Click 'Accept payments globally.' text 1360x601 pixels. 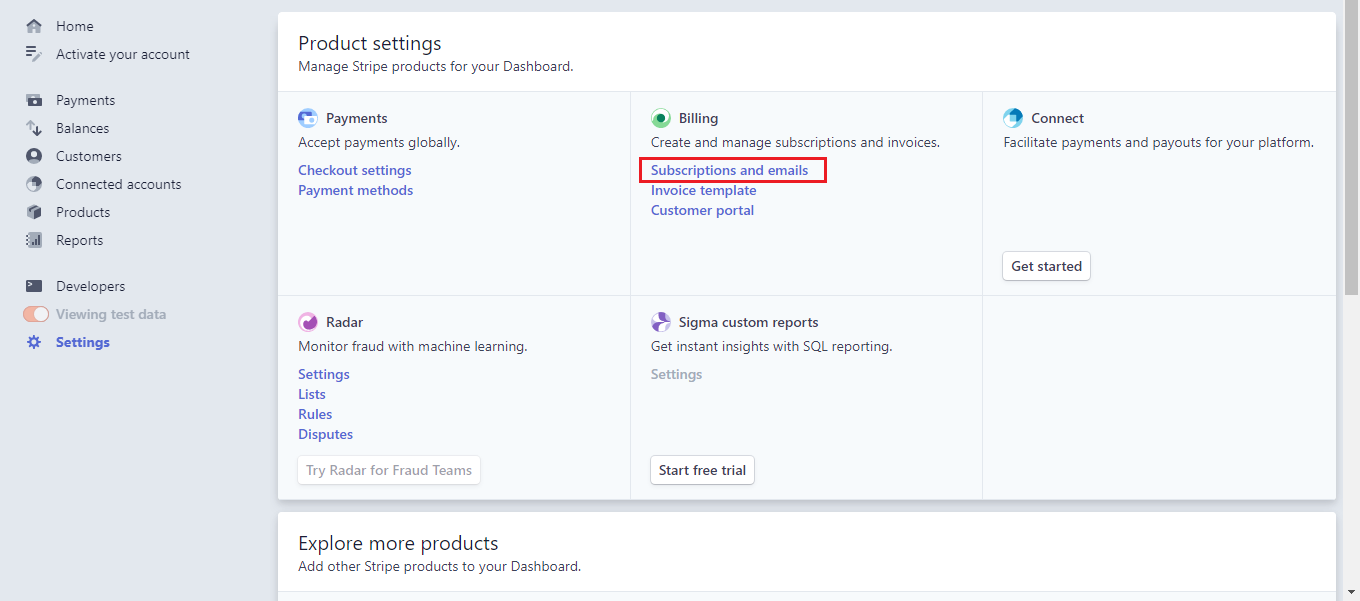click(379, 142)
